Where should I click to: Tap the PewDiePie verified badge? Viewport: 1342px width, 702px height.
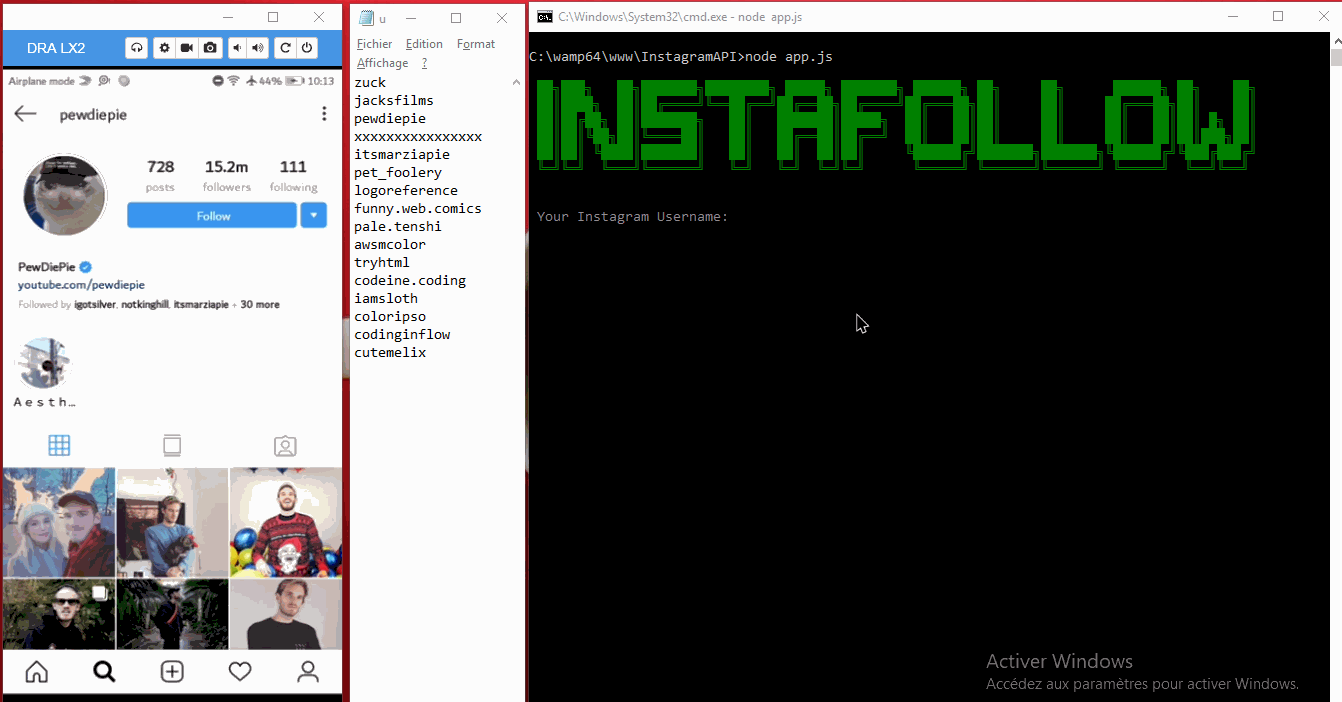(x=86, y=267)
